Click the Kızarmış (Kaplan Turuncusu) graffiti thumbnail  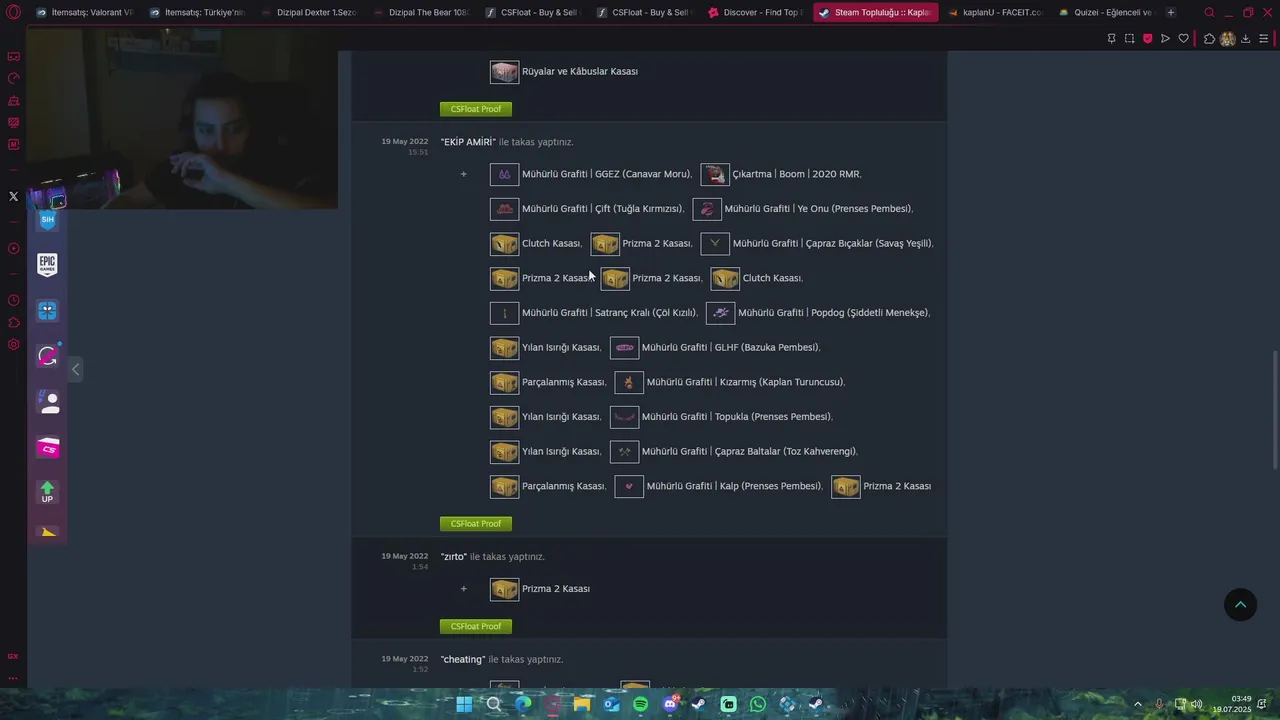tap(629, 382)
